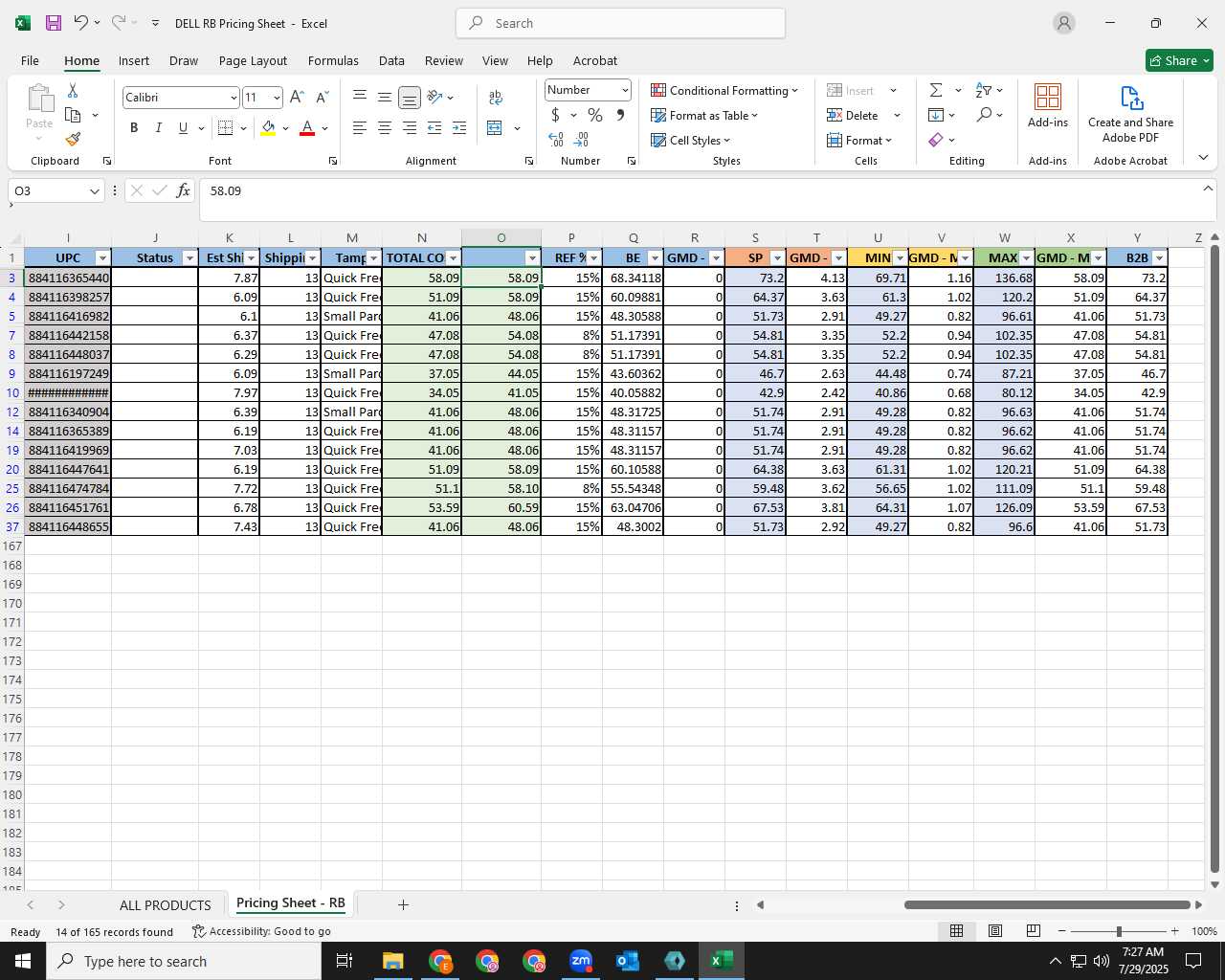The width and height of the screenshot is (1225, 980).
Task: Toggle bold formatting
Action: click(x=134, y=128)
